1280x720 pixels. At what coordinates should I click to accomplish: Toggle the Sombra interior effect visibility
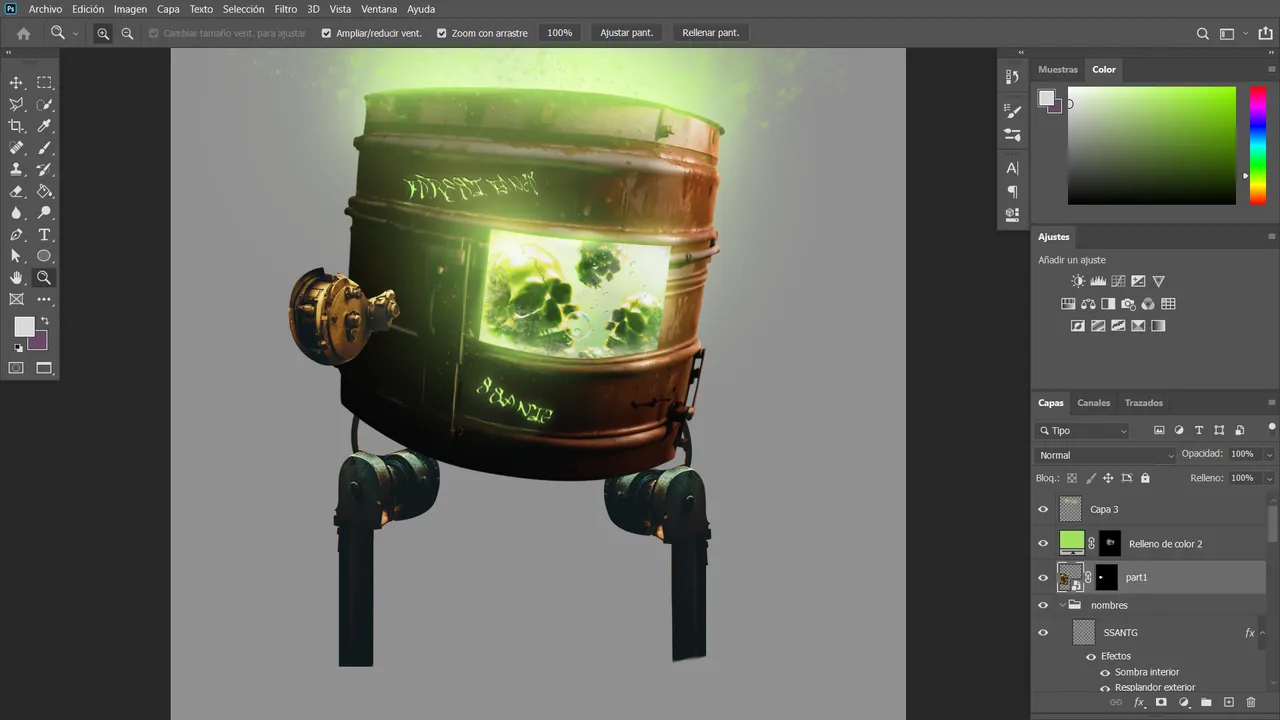[1105, 672]
